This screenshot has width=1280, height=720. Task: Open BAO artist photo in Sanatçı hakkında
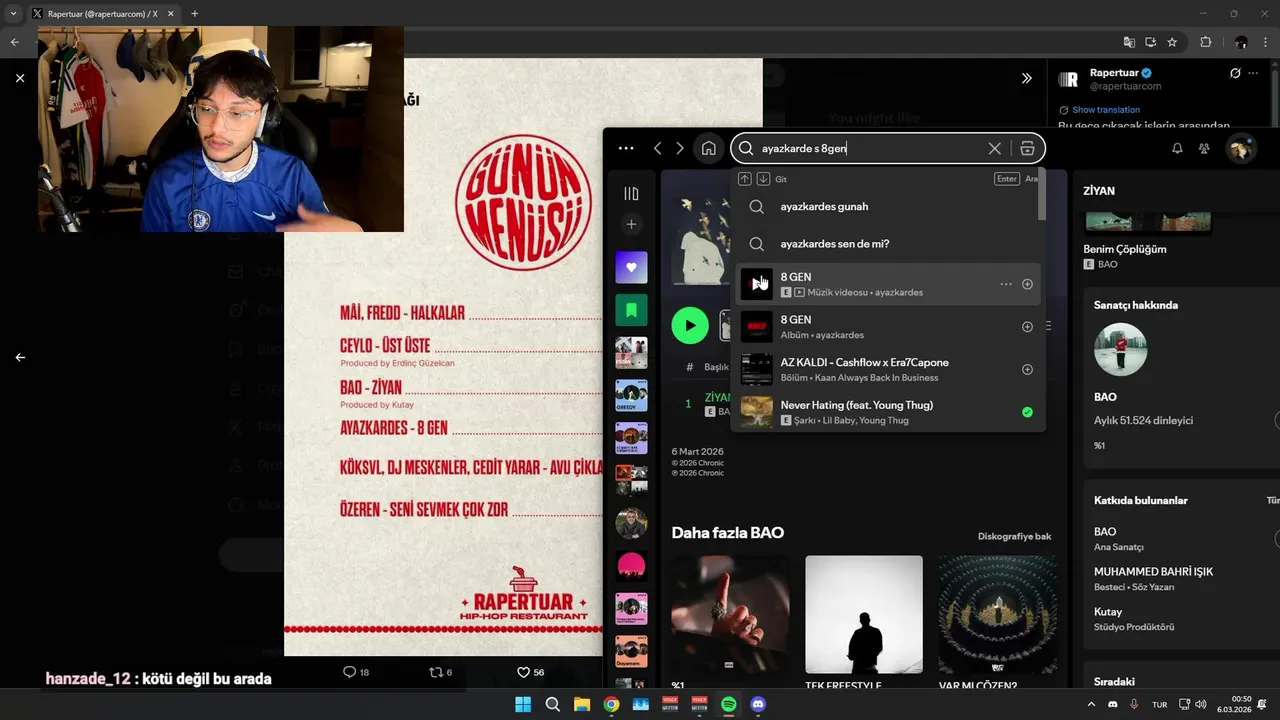[1120, 349]
